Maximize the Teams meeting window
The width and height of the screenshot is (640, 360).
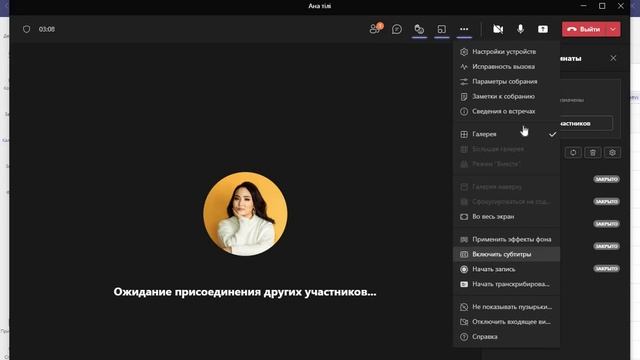pyautogui.click(x=602, y=6)
